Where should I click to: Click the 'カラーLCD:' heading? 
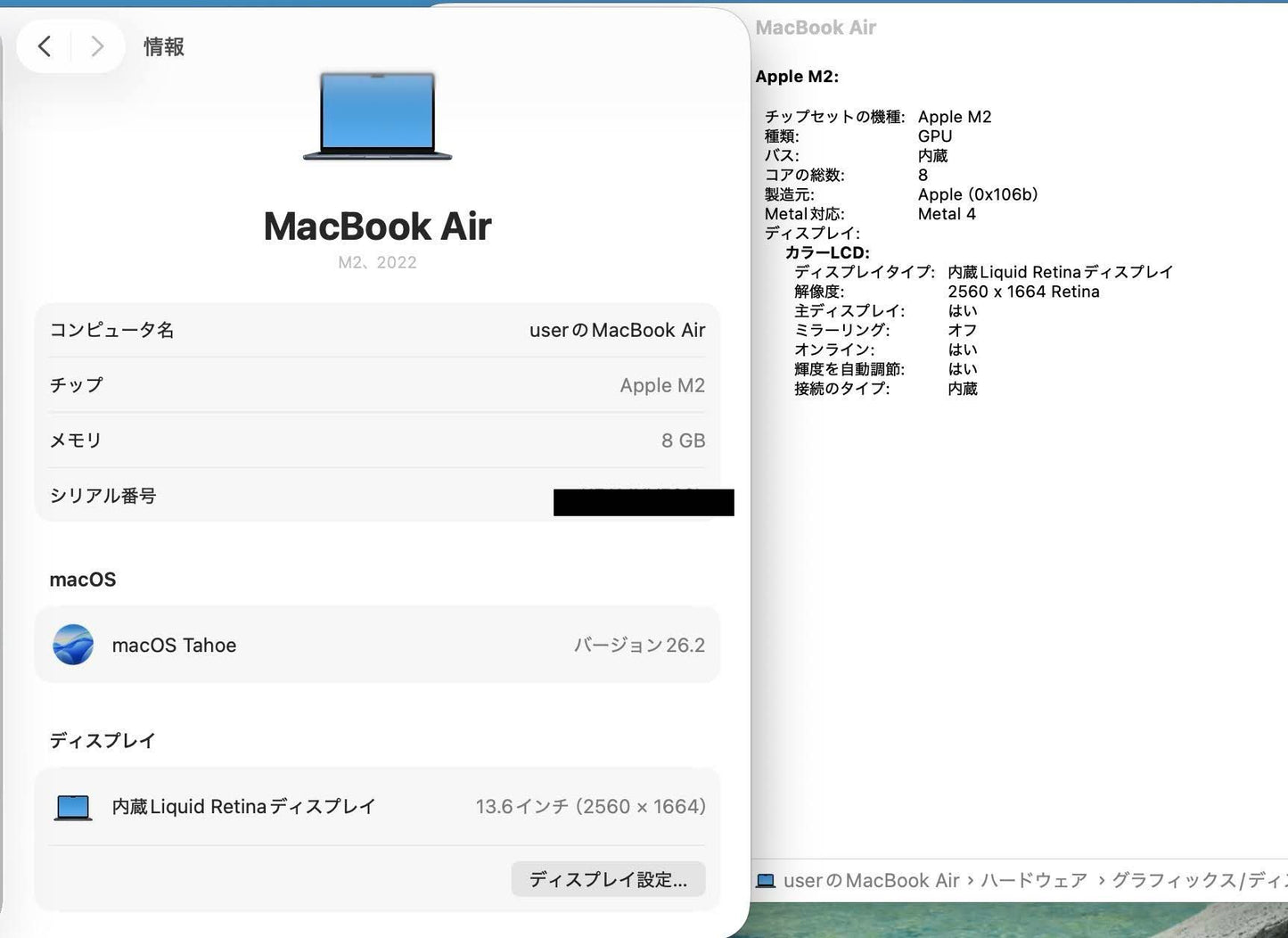point(827,253)
